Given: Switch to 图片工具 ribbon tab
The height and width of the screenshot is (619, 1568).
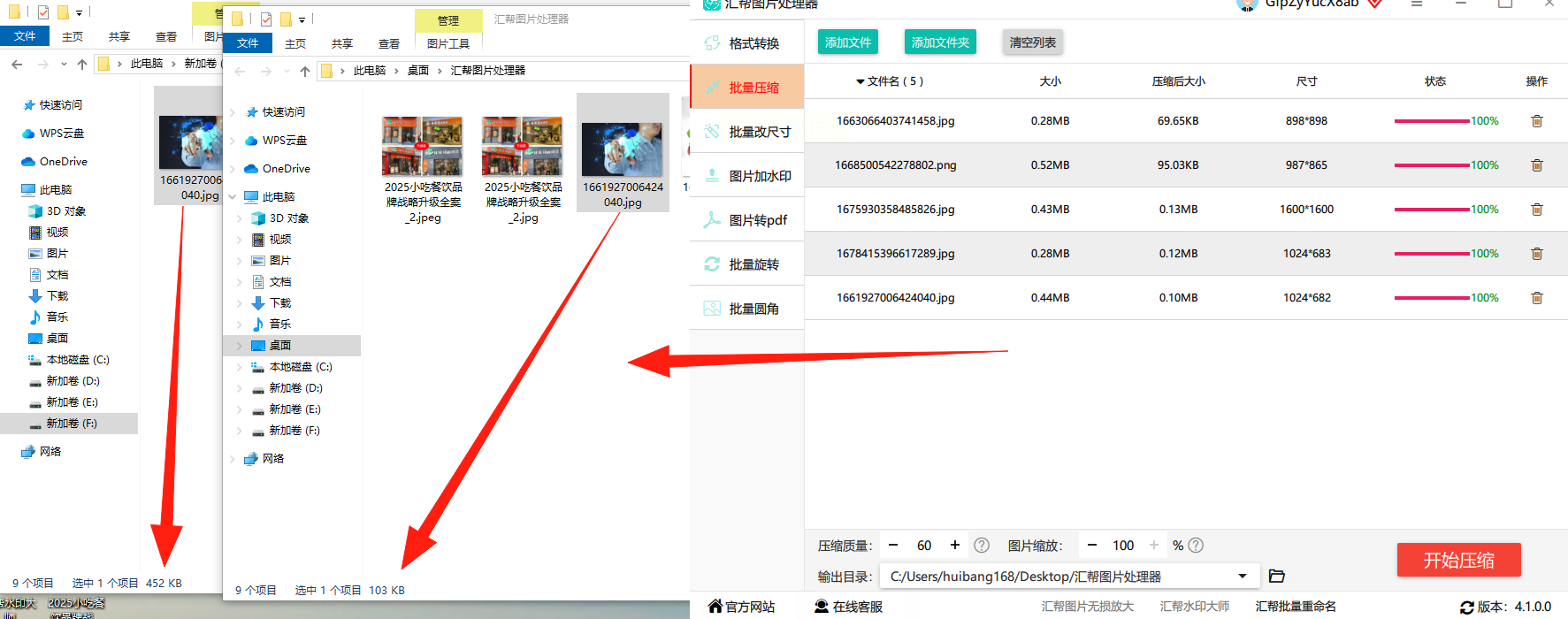Looking at the screenshot, I should [x=448, y=43].
